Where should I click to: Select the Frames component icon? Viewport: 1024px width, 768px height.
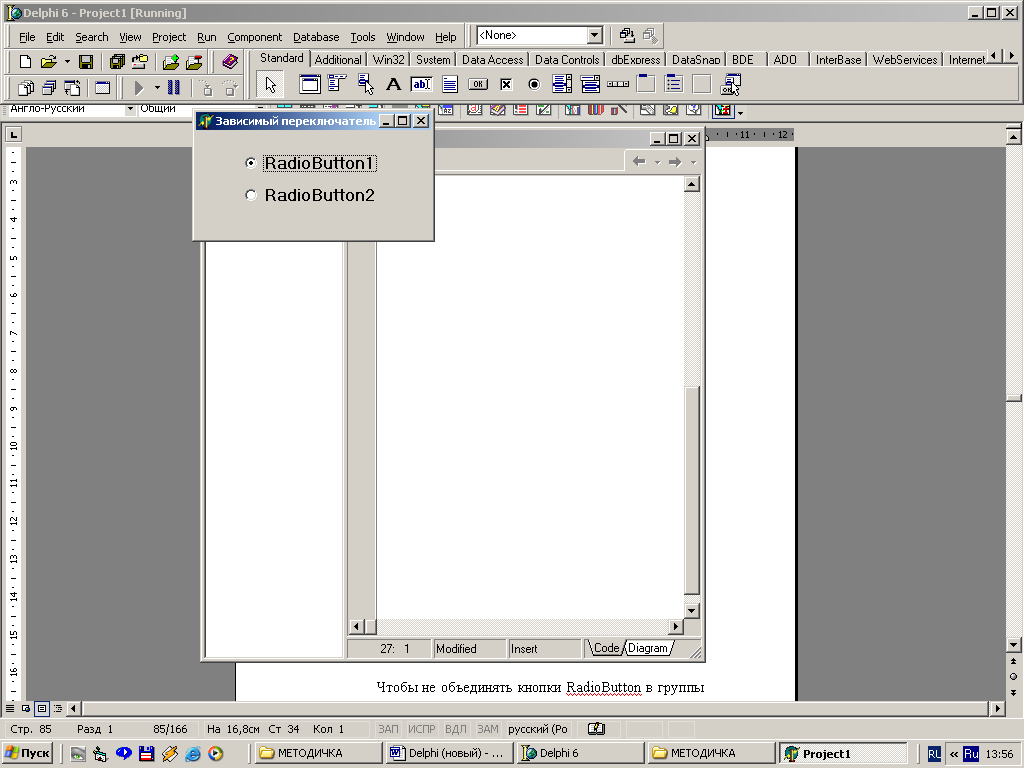click(x=310, y=85)
